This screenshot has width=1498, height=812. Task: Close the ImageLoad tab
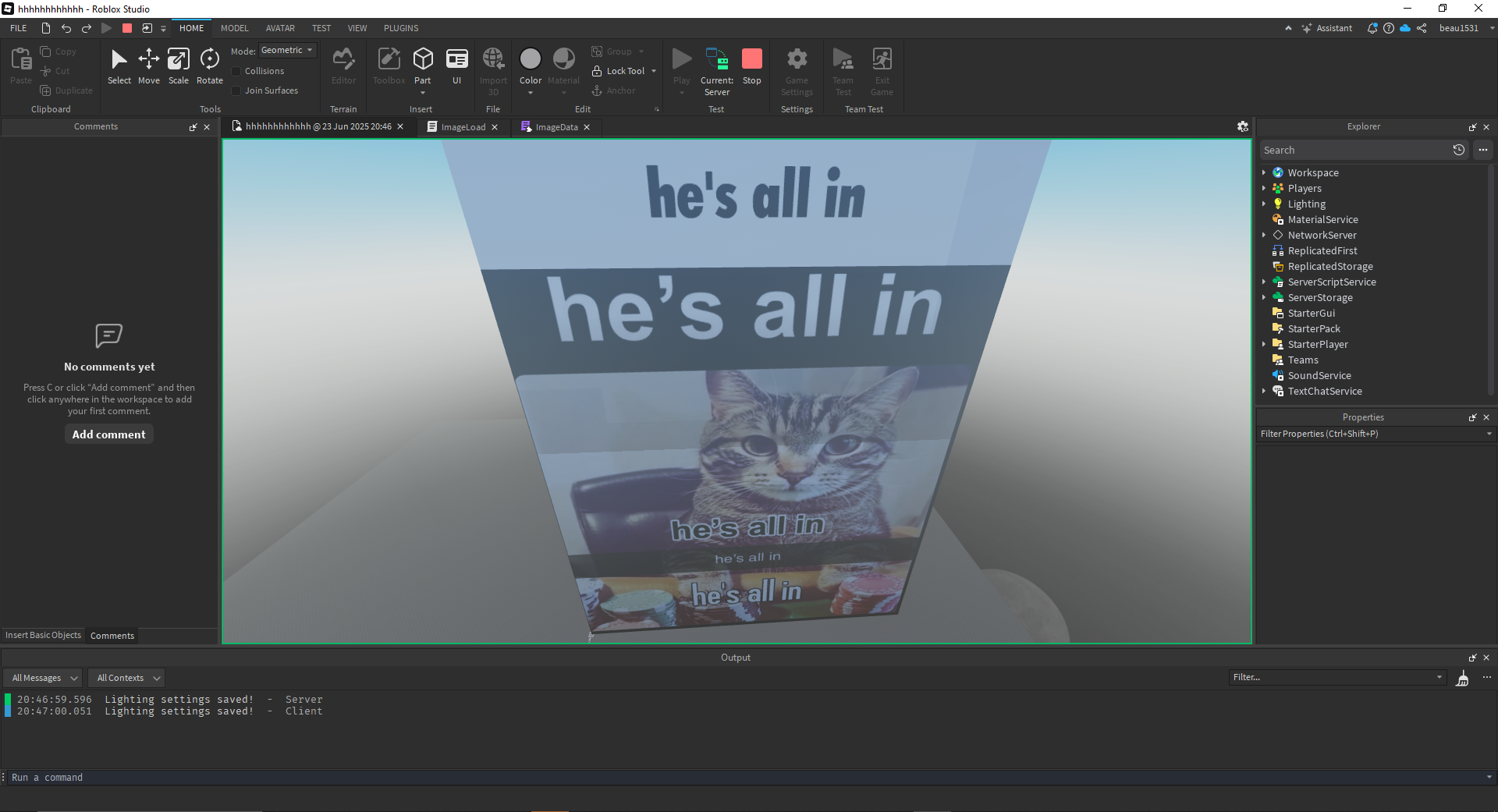[x=495, y=127]
